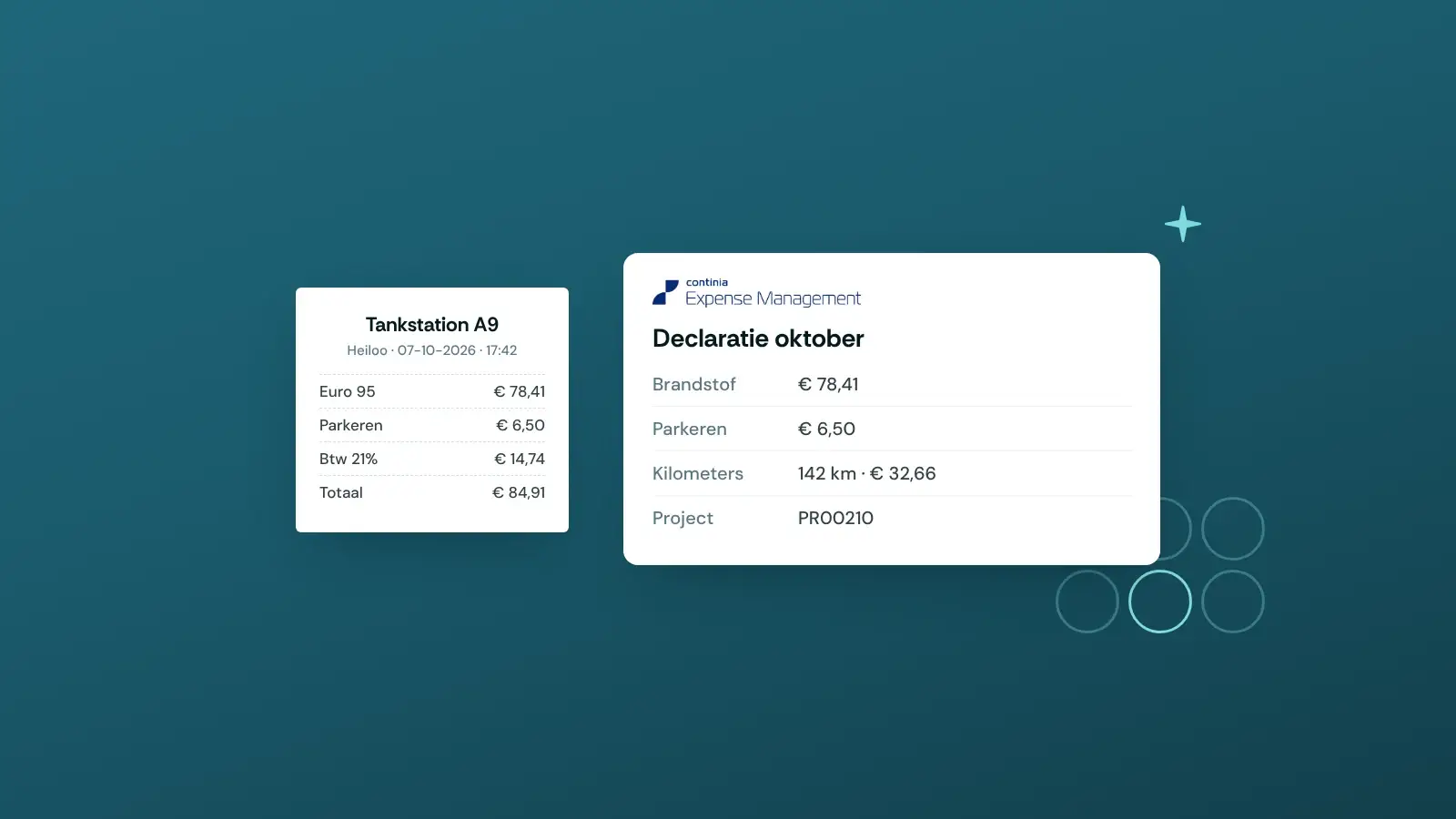Select the "Heiloo · 07-10-2026 · 17:42" receipt line
The height and width of the screenshot is (819, 1456).
tap(432, 350)
